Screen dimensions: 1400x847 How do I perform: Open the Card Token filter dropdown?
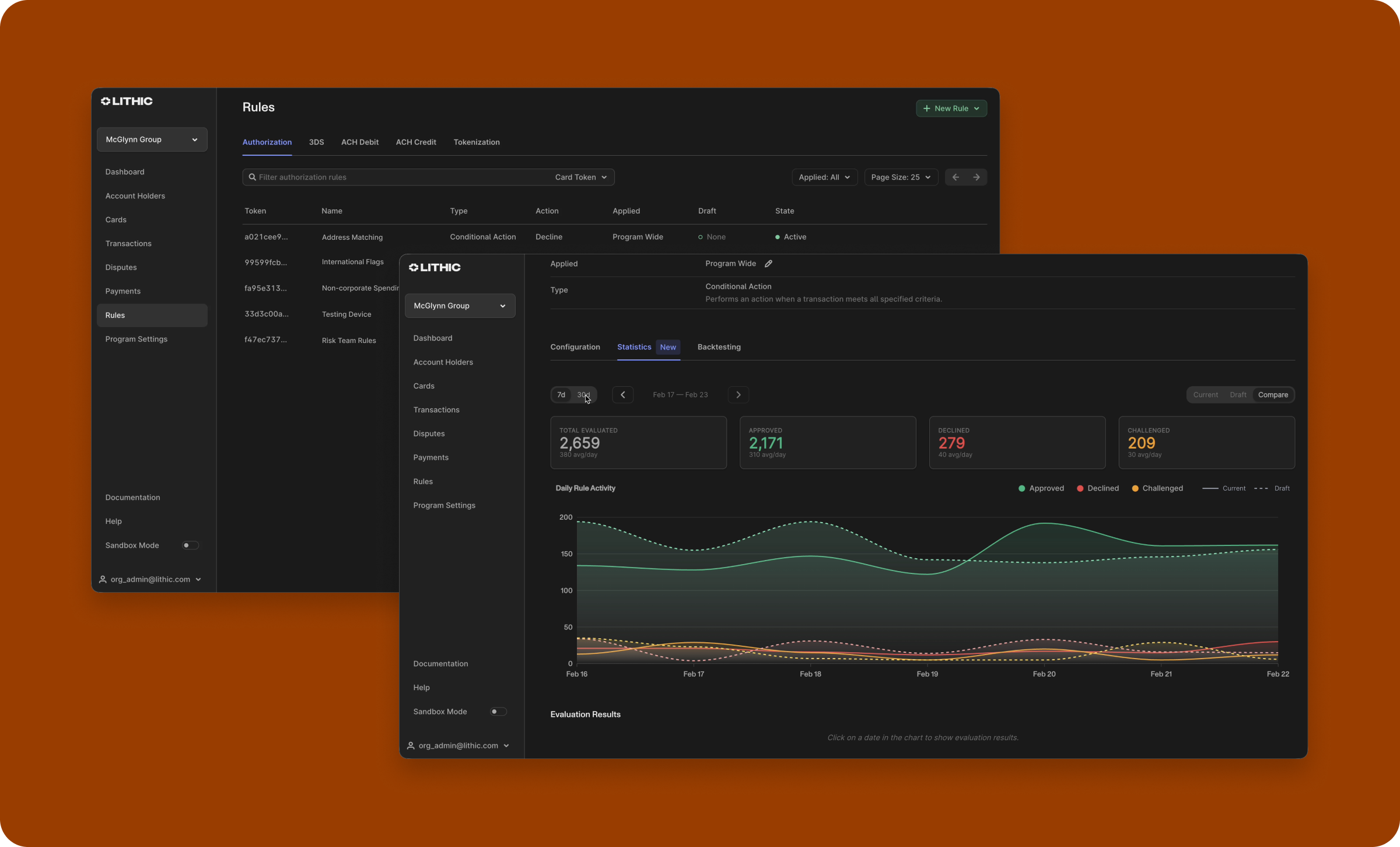pyautogui.click(x=581, y=177)
